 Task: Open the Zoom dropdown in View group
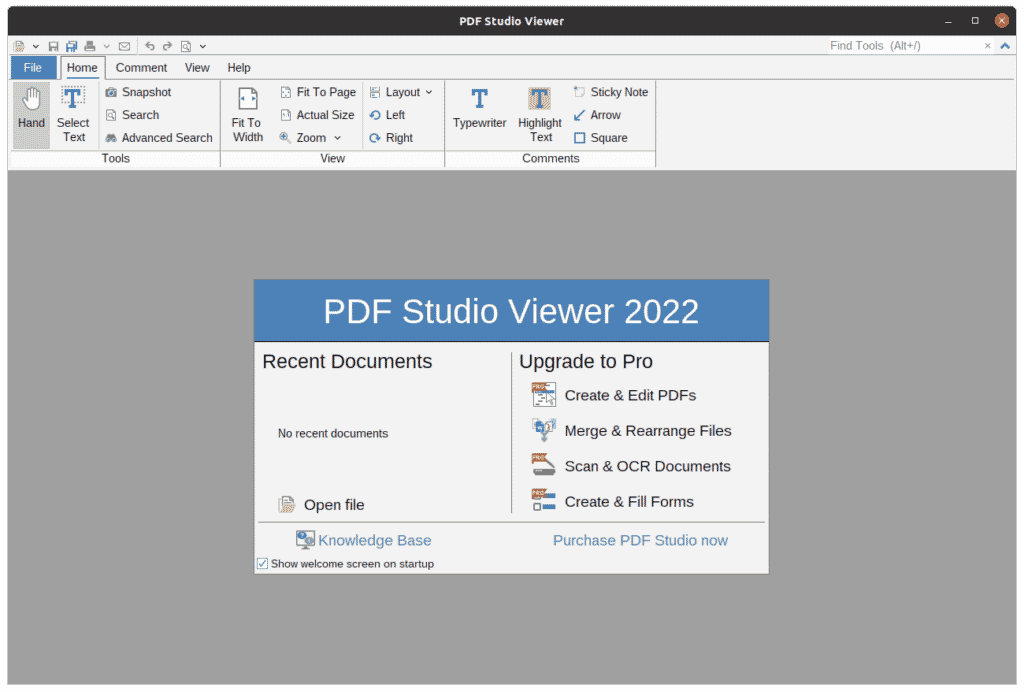pos(310,138)
